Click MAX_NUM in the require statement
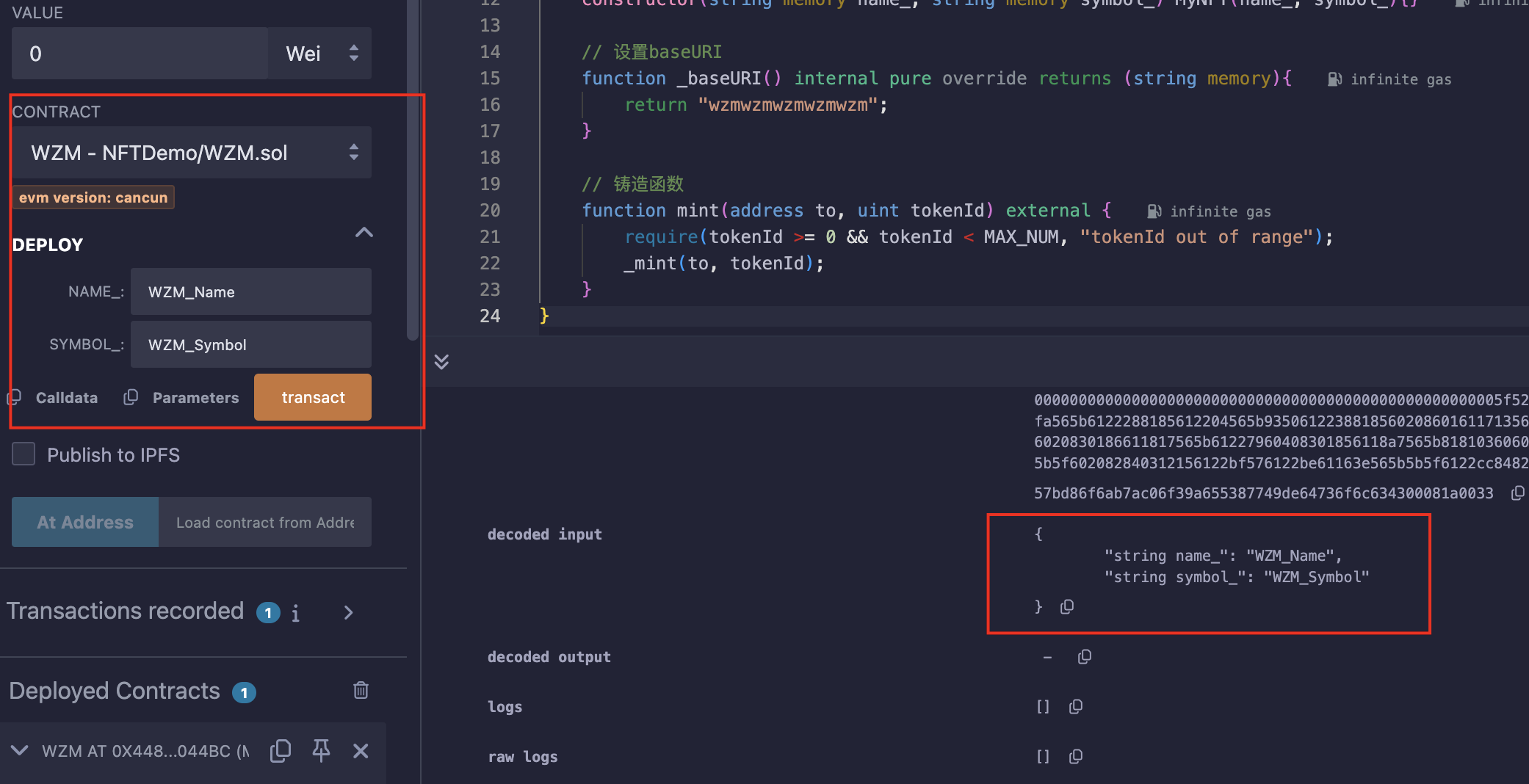1529x784 pixels. 1021,237
